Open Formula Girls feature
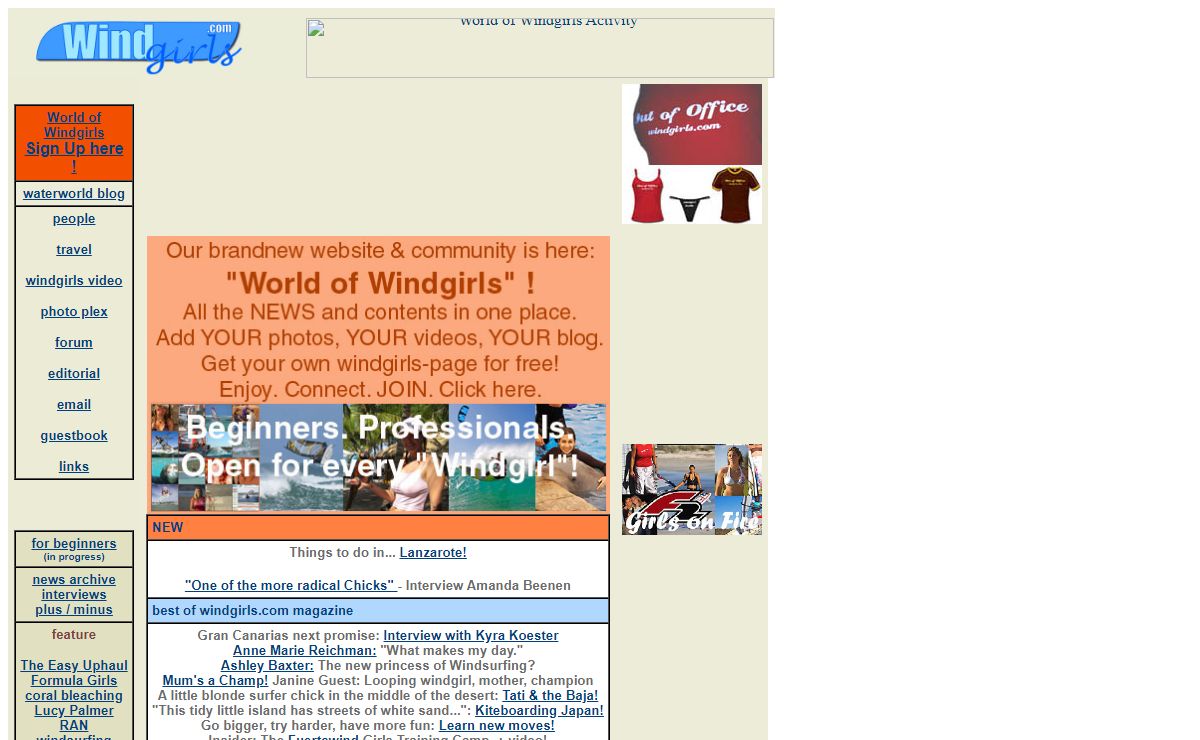This screenshot has height=740, width=1200. pos(74,681)
